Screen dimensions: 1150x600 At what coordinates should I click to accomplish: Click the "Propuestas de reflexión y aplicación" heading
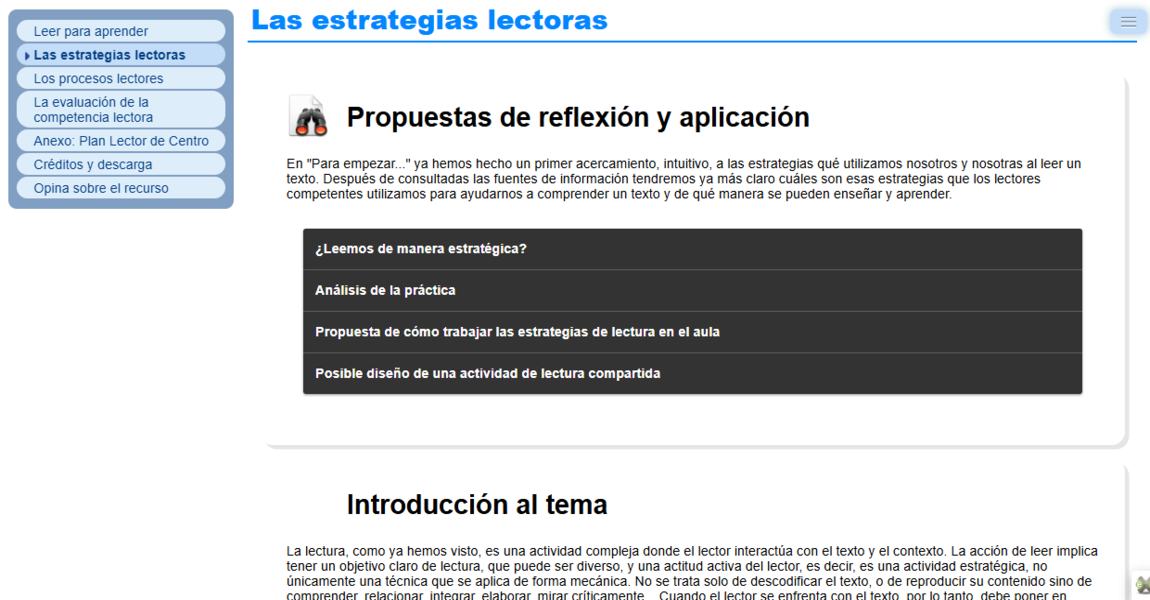(577, 117)
